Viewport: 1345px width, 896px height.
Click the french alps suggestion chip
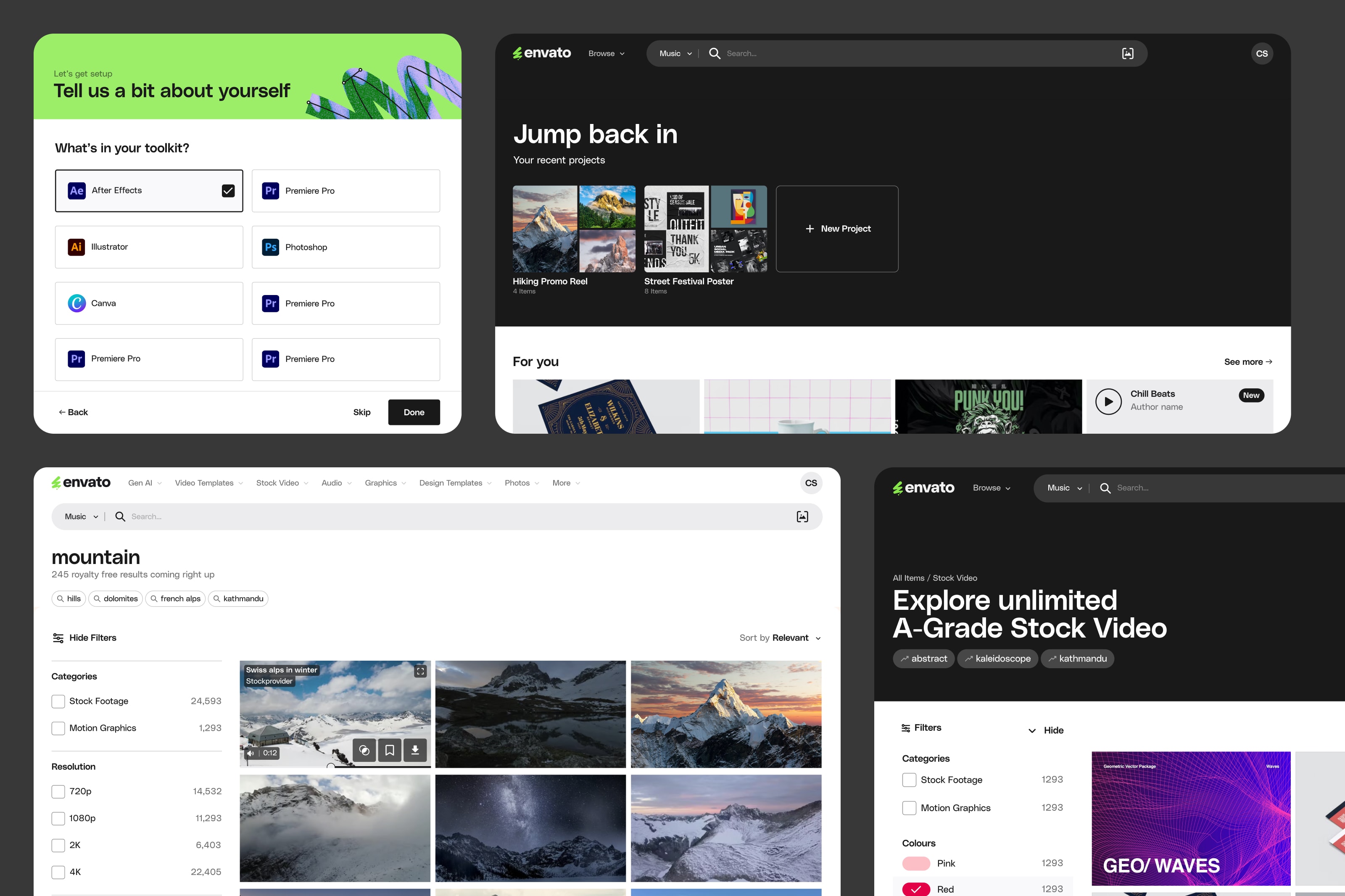pyautogui.click(x=175, y=598)
